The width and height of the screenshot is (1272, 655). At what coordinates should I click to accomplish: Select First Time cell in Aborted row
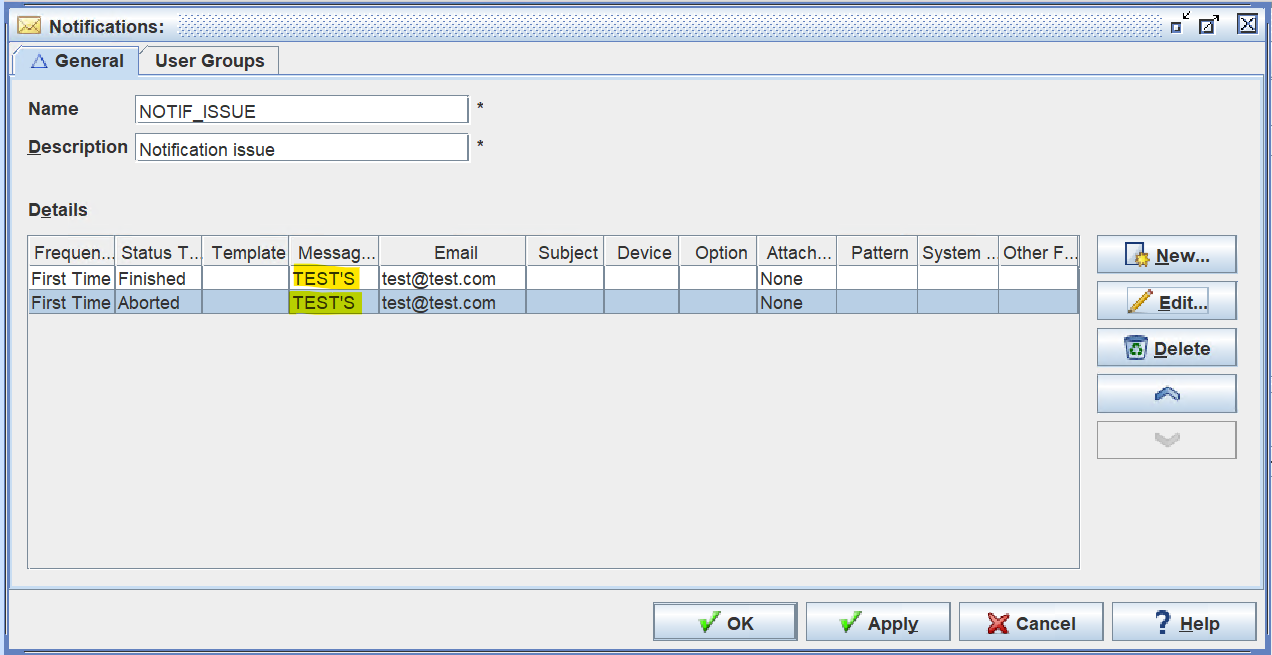tap(72, 302)
